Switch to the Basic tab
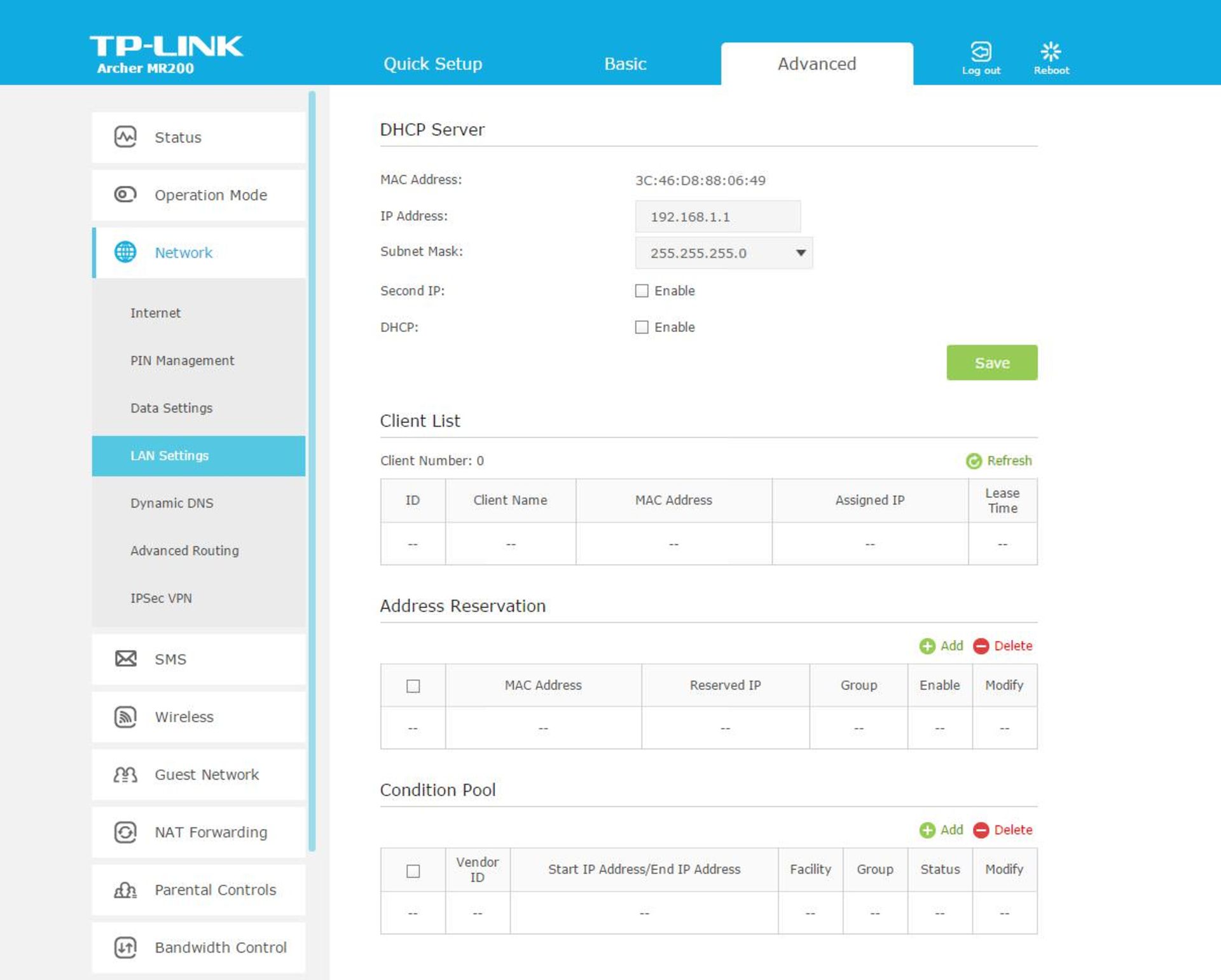1221x980 pixels. pyautogui.click(x=625, y=64)
